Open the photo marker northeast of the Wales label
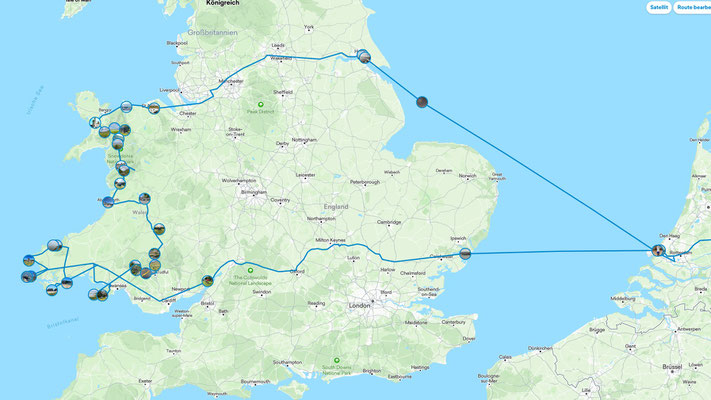This screenshot has width=711, height=400. click(144, 198)
